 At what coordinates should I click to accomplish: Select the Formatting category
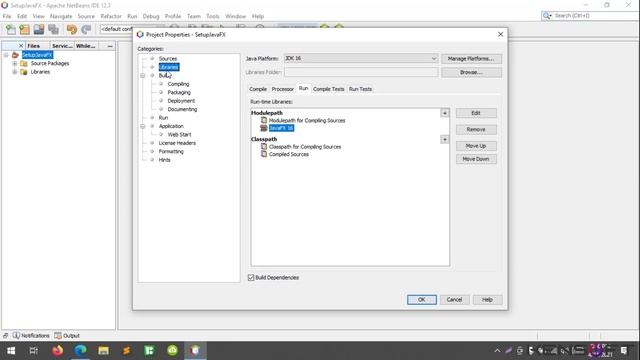(171, 151)
